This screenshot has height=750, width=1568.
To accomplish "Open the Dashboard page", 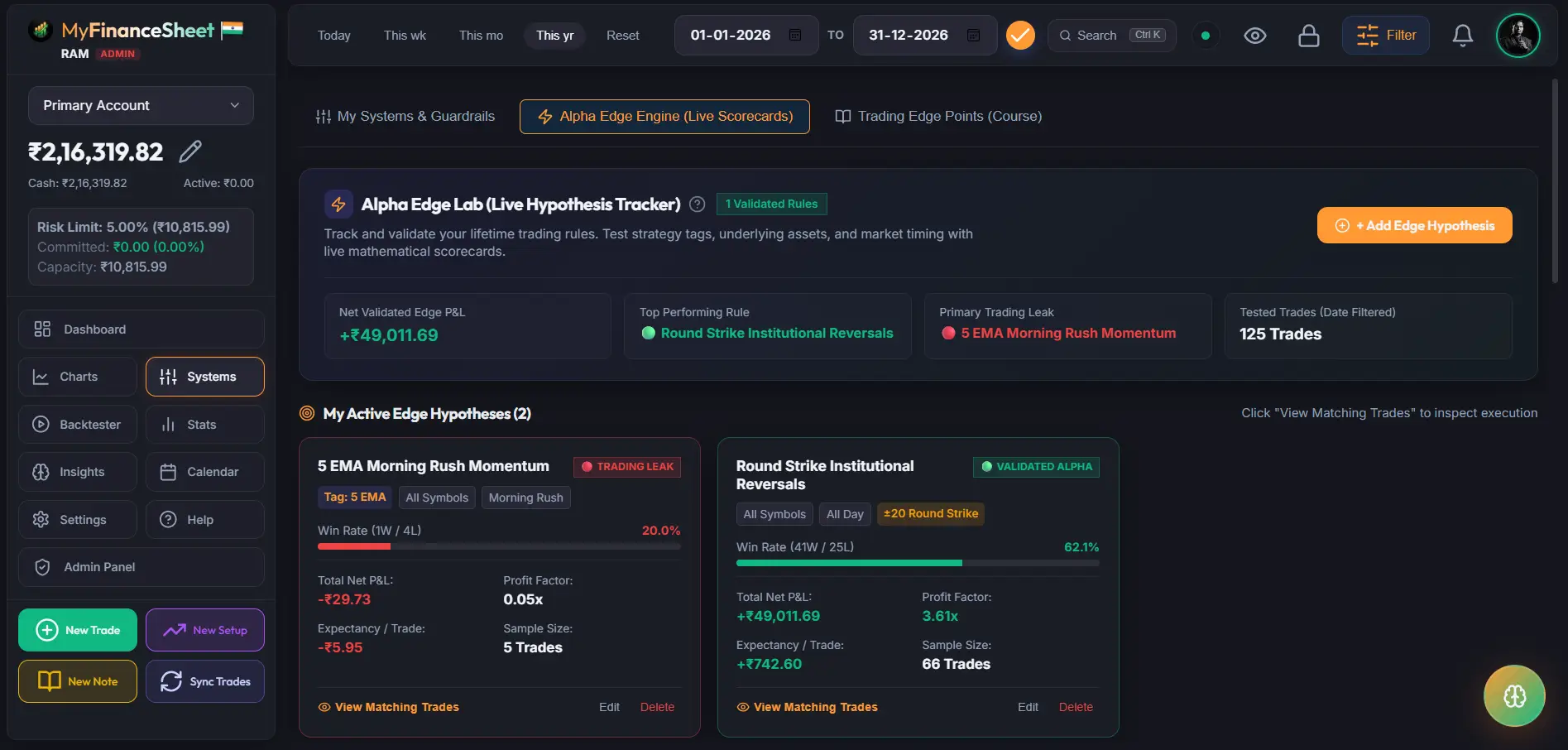I will [x=141, y=329].
